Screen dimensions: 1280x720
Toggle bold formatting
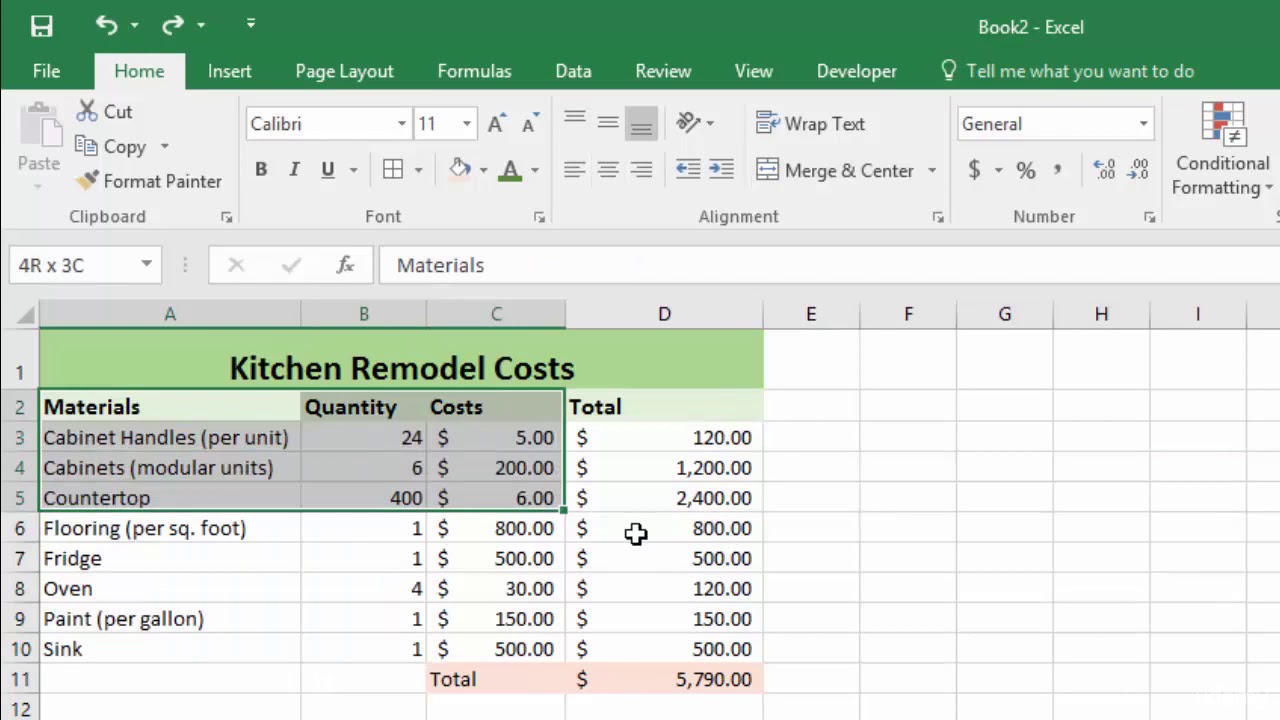click(261, 170)
